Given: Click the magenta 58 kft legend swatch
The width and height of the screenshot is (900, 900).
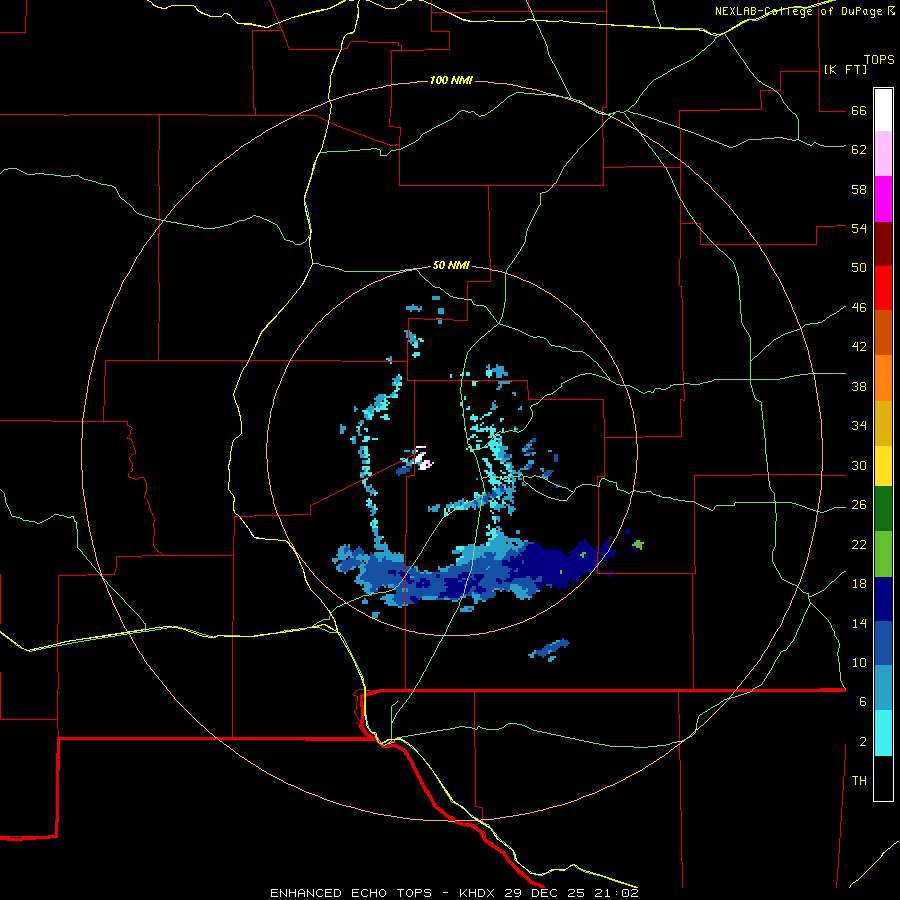Looking at the screenshot, I should pyautogui.click(x=883, y=199).
